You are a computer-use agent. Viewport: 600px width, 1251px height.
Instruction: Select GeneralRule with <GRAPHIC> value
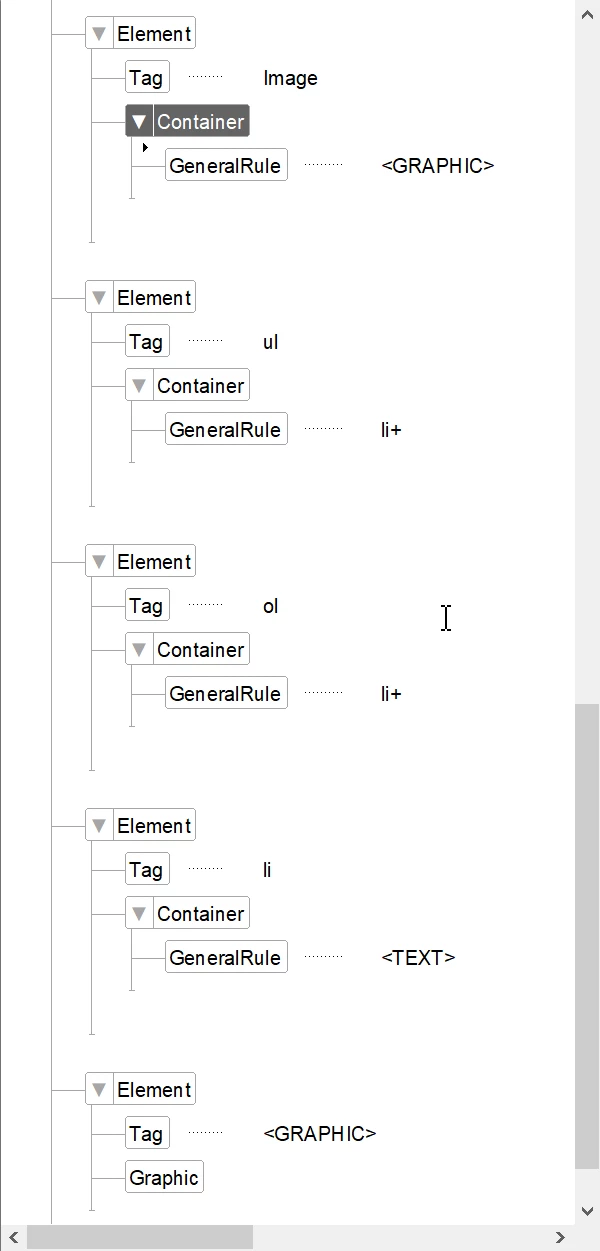pyautogui.click(x=225, y=166)
